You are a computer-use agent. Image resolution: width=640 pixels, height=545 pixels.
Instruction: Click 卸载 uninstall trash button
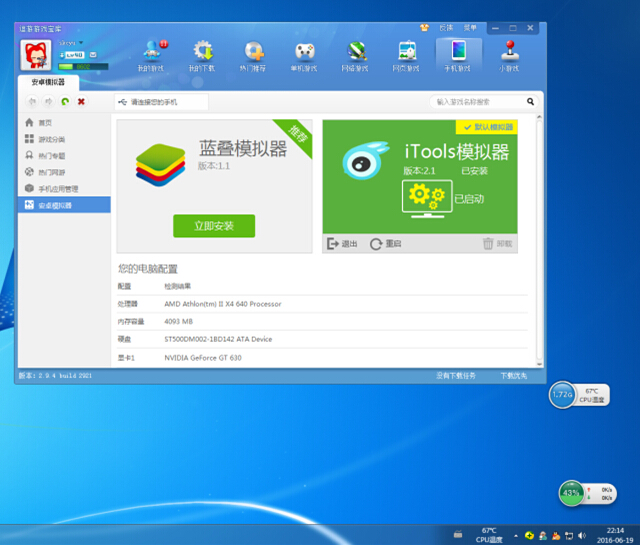click(x=498, y=244)
